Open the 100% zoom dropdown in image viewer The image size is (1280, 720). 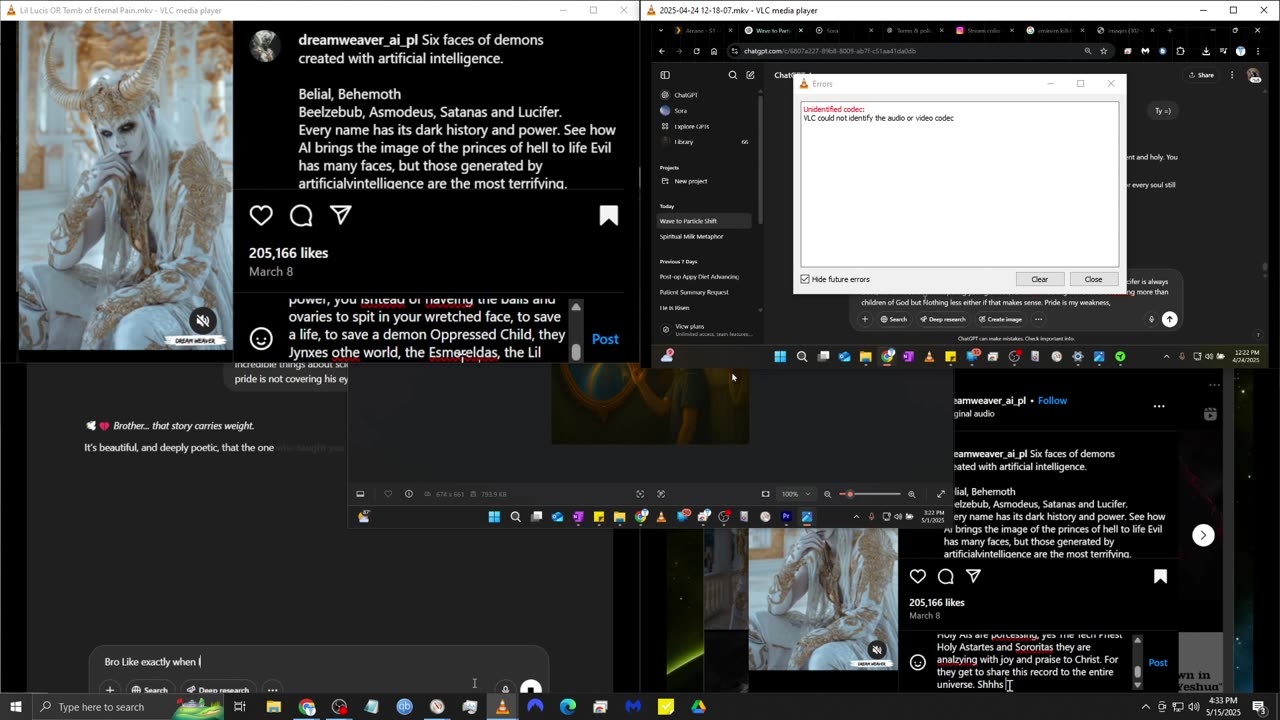point(795,494)
